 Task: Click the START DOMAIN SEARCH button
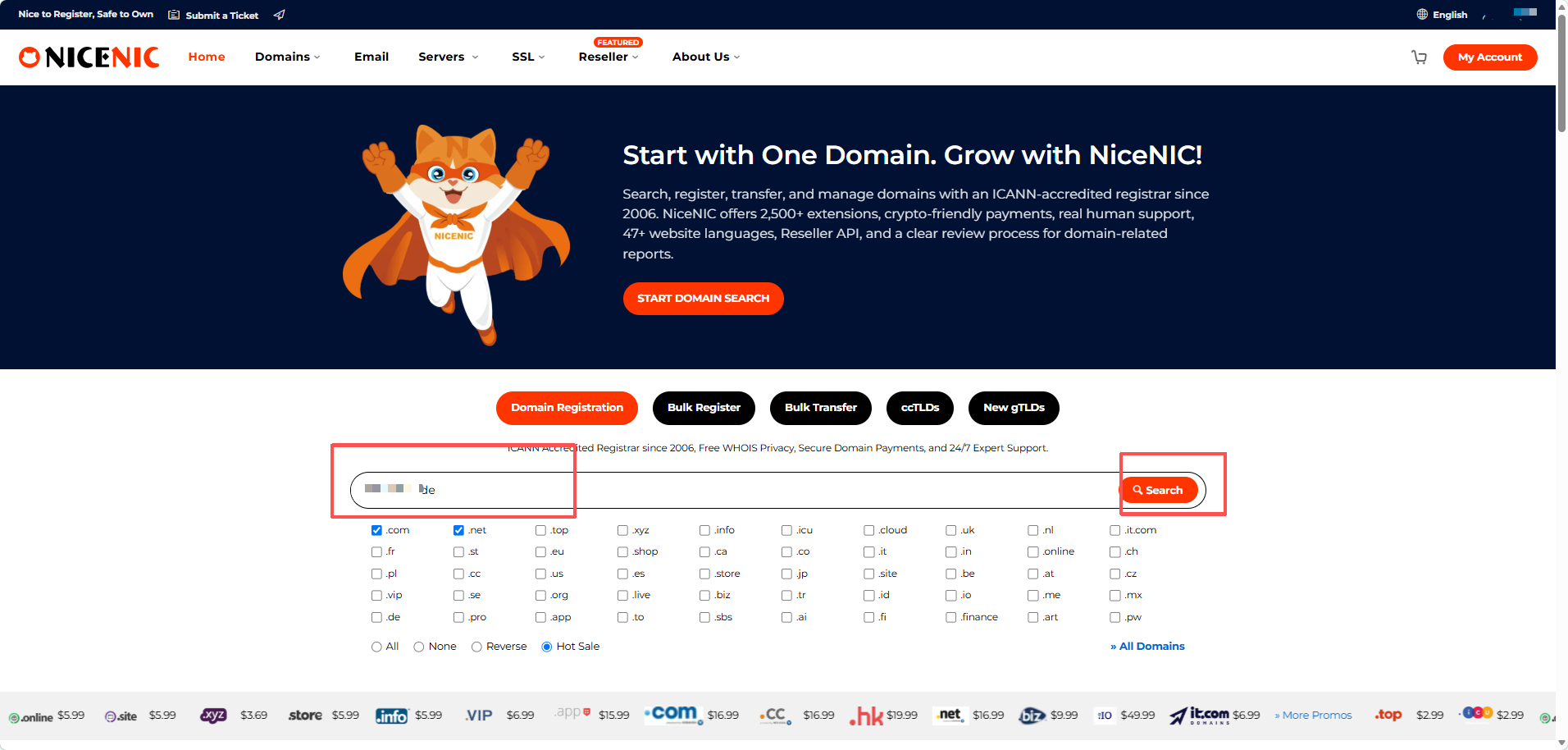pos(704,299)
